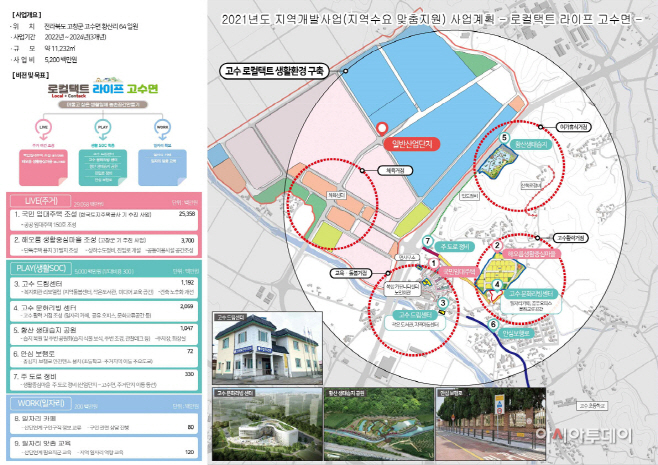Click the 체육센터 small map label

(337, 196)
